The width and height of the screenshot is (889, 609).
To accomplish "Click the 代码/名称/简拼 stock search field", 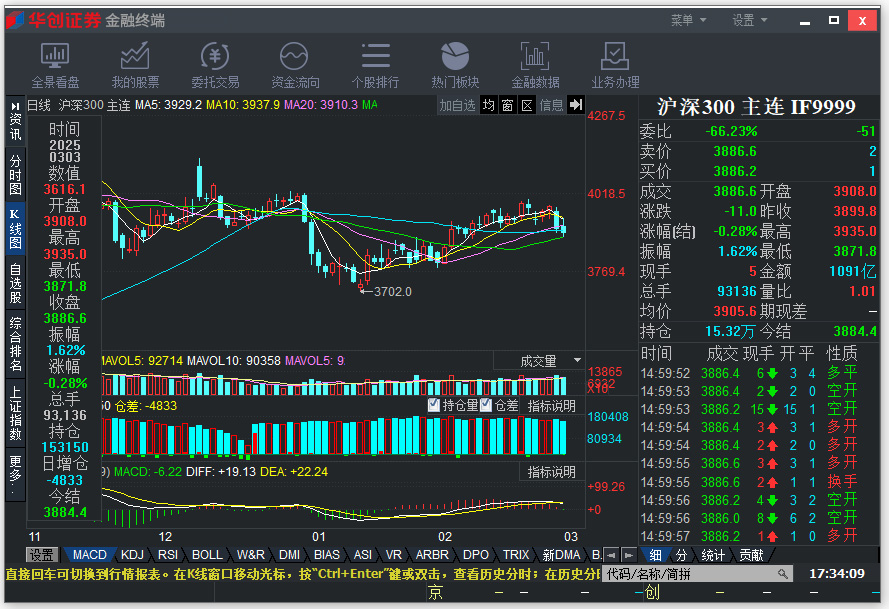I will (697, 573).
